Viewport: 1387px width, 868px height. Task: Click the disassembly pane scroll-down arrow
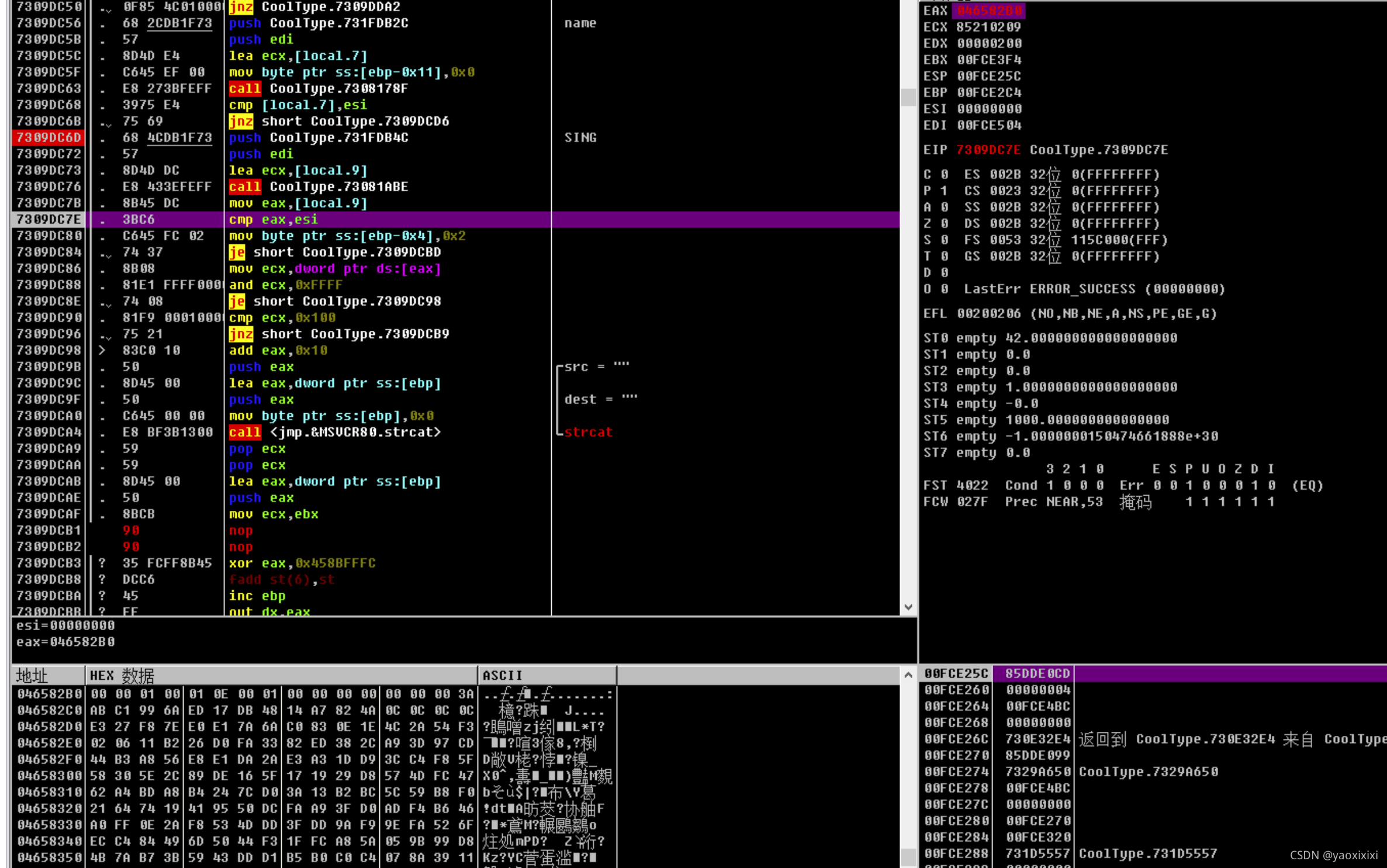click(x=908, y=607)
